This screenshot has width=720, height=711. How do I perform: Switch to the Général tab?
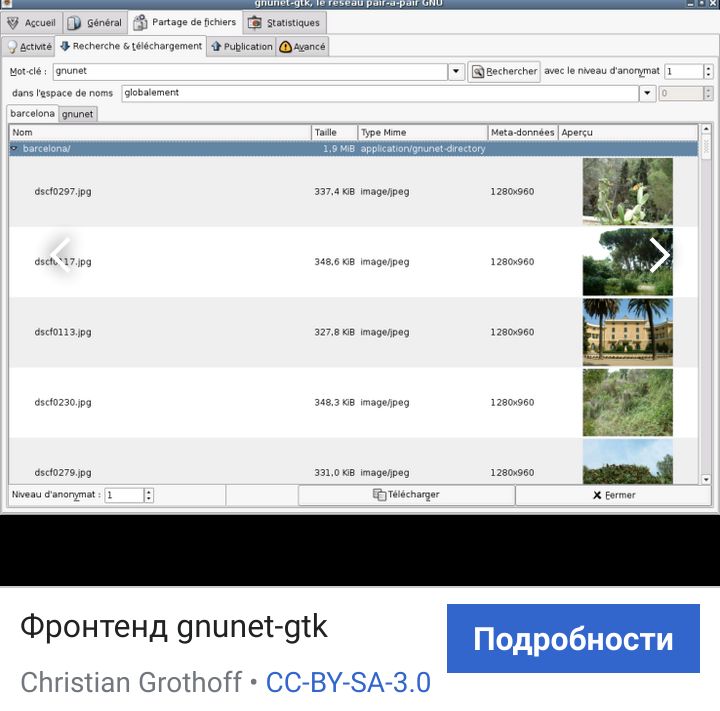pos(95,23)
